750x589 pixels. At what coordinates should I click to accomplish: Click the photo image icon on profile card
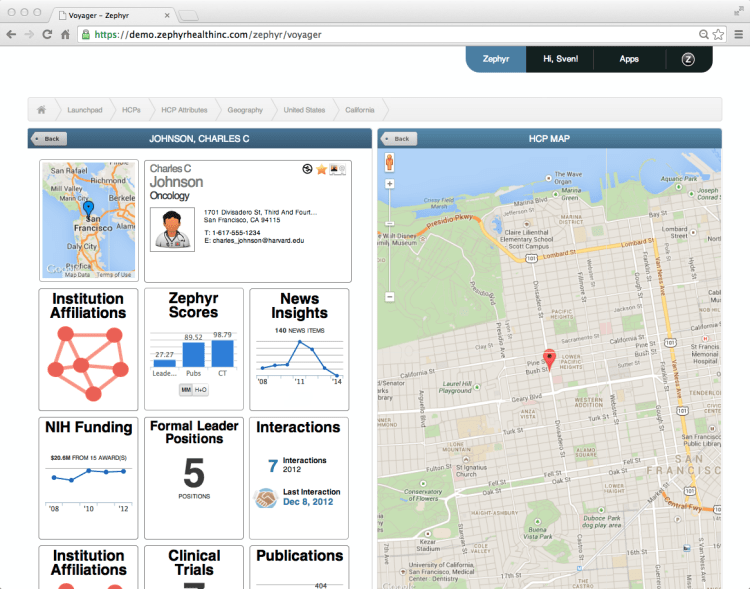(x=337, y=169)
